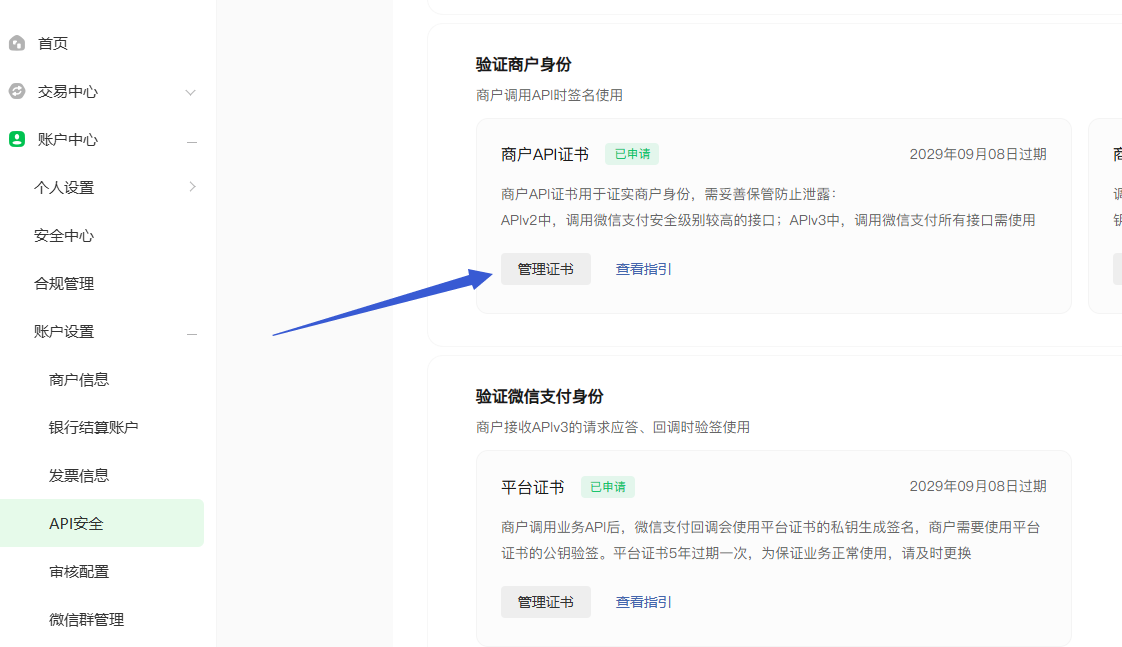Click the 已申请 badge next to 平台证书
The image size is (1122, 647).
point(608,487)
